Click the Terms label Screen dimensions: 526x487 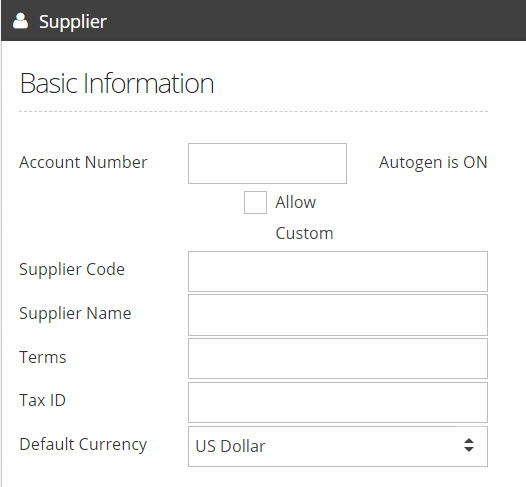[43, 357]
